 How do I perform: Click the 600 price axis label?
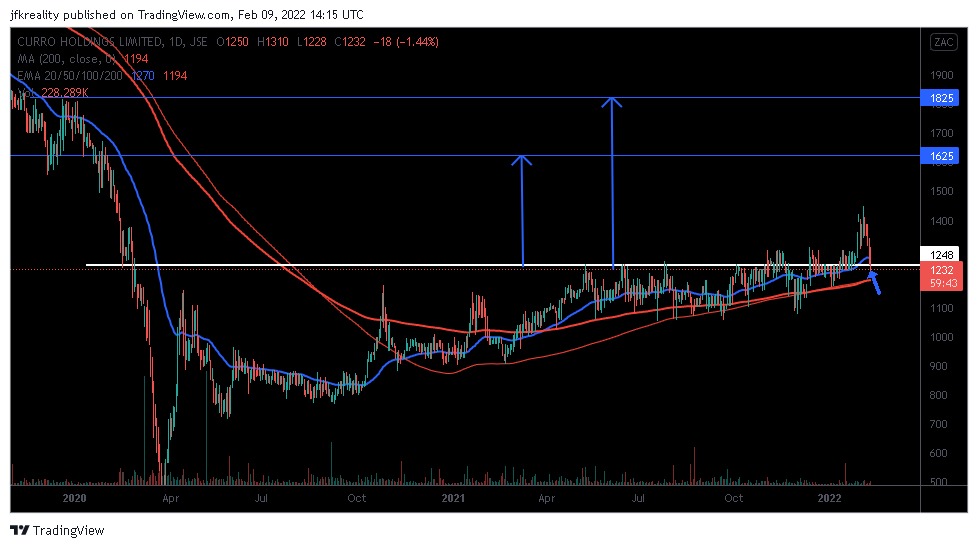click(x=939, y=453)
